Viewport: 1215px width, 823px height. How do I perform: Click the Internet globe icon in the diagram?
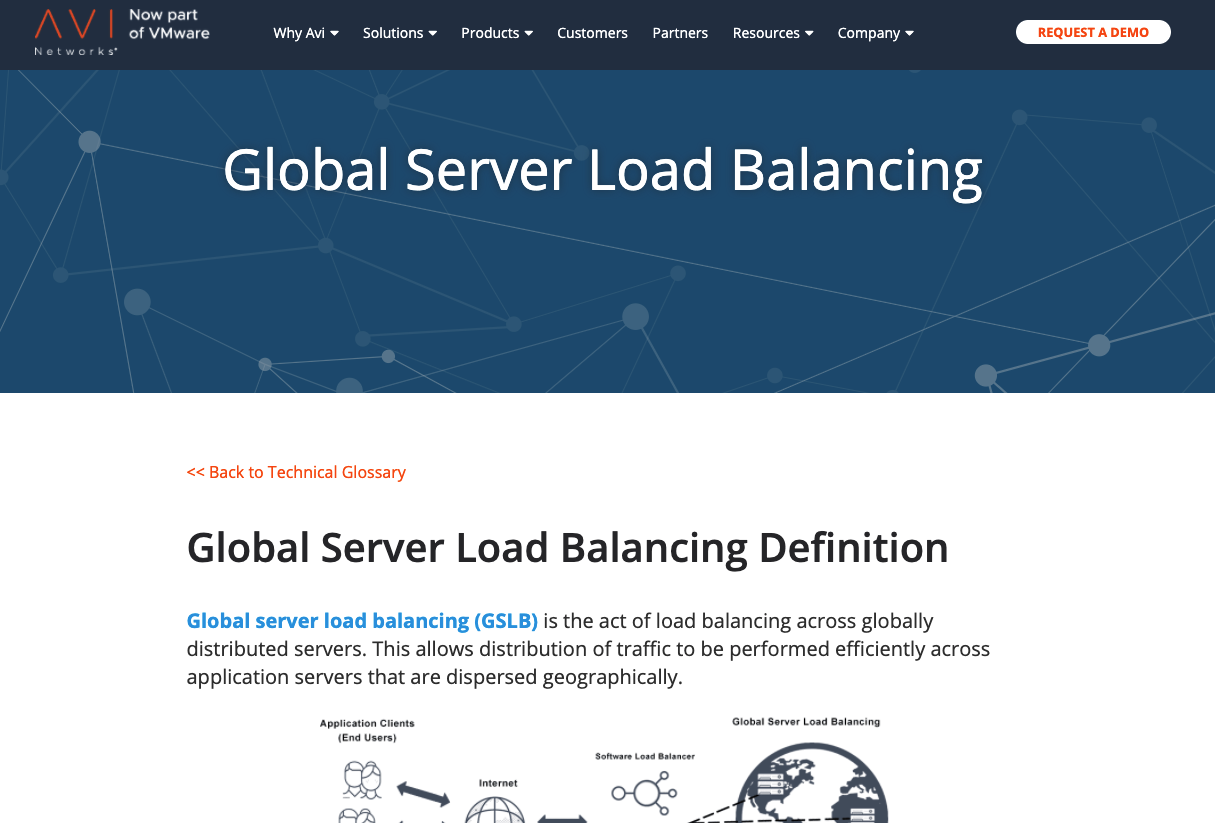(495, 808)
